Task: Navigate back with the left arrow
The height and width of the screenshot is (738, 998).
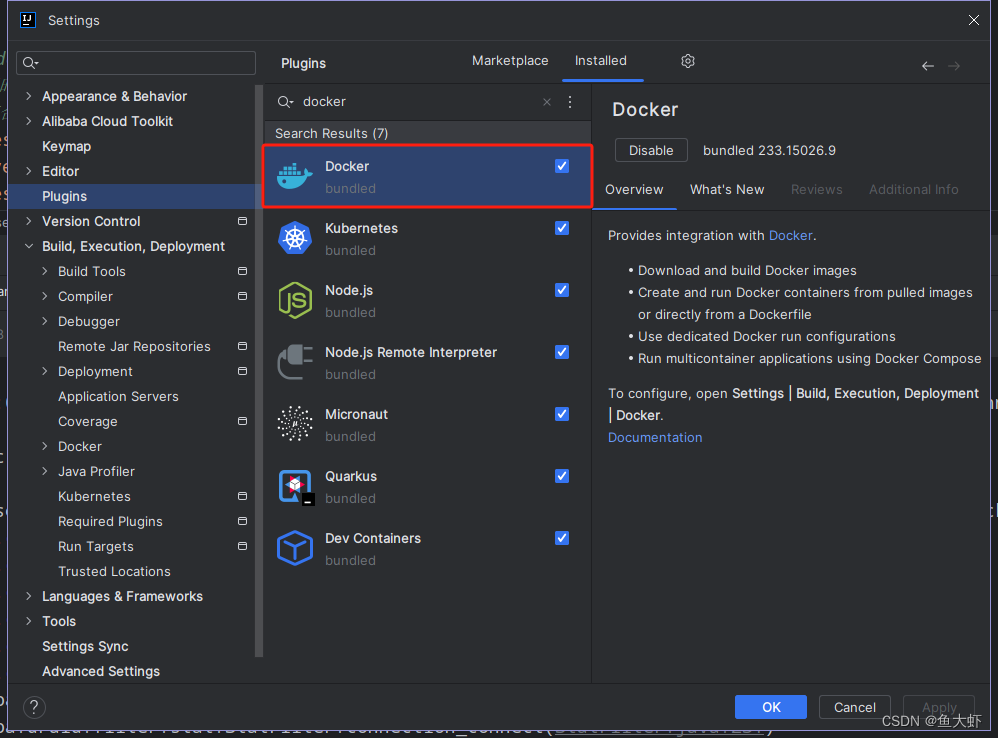Action: [928, 66]
